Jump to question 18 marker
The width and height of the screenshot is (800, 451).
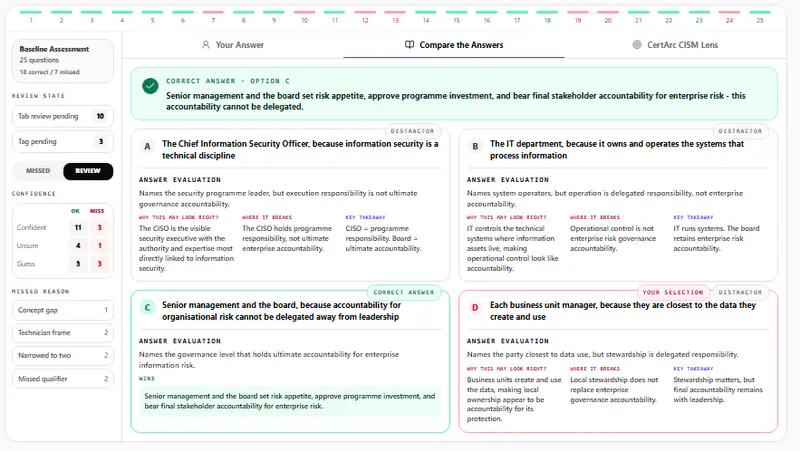(547, 16)
